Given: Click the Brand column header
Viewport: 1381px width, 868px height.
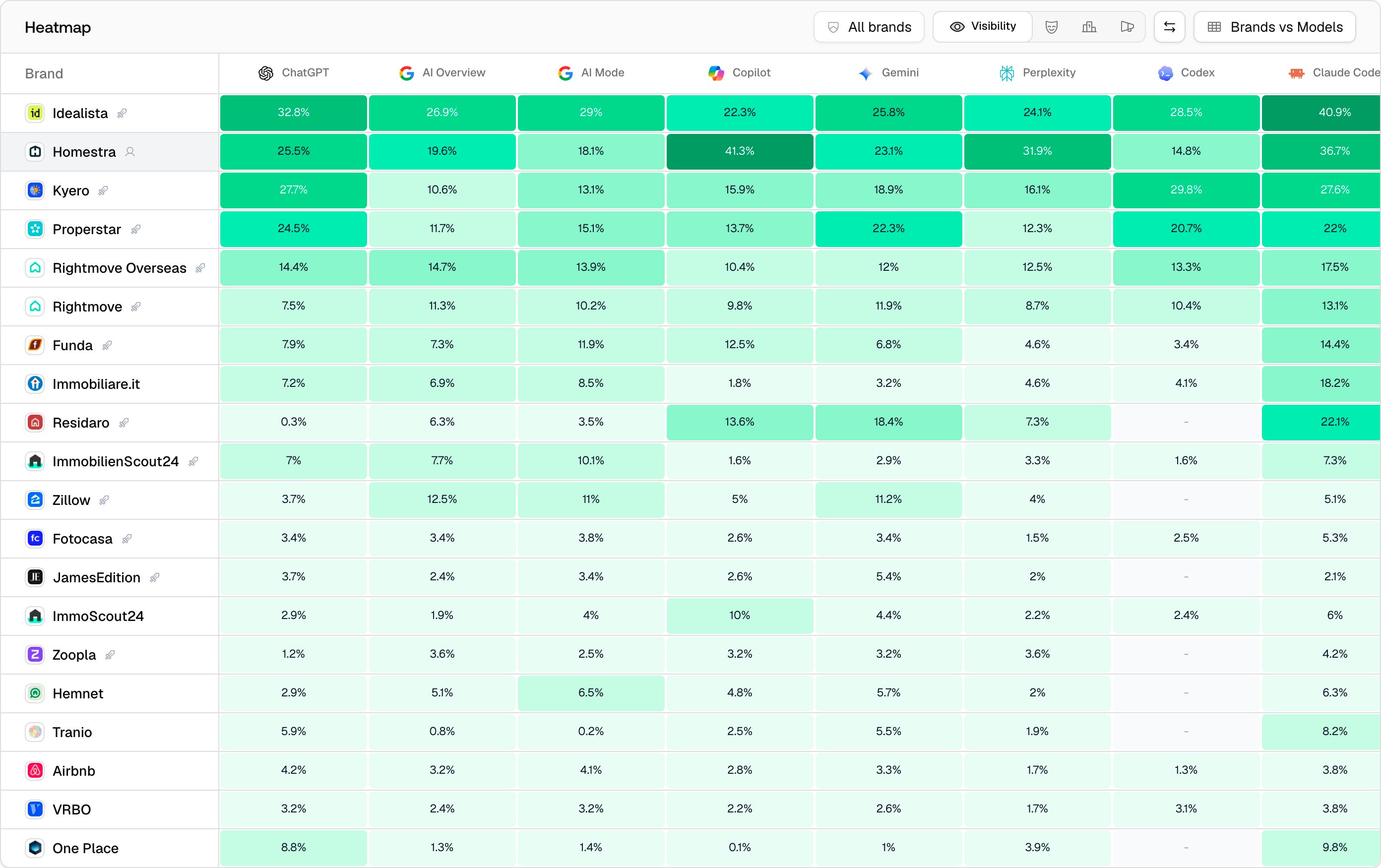Looking at the screenshot, I should (44, 74).
